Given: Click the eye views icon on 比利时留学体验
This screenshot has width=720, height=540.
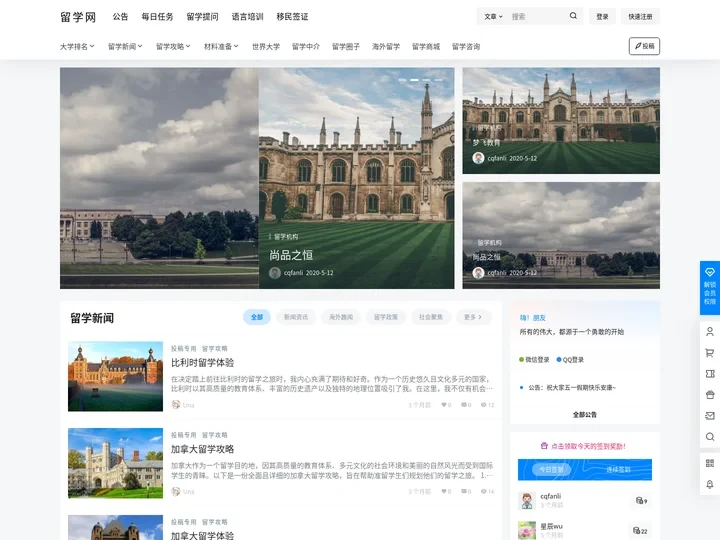Looking at the screenshot, I should point(484,405).
